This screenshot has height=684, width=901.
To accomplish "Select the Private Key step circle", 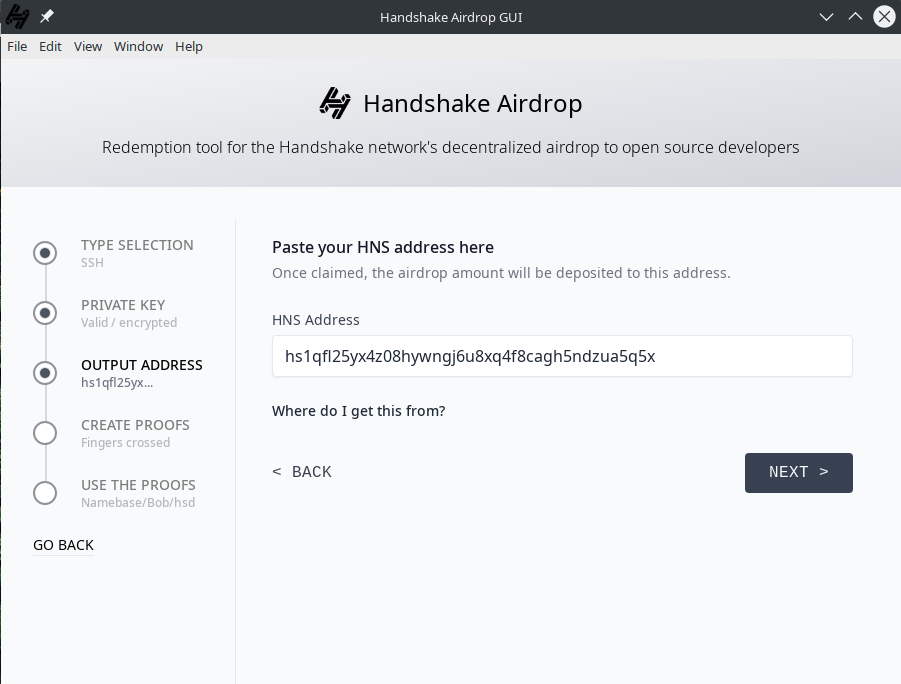I will pyautogui.click(x=45, y=313).
